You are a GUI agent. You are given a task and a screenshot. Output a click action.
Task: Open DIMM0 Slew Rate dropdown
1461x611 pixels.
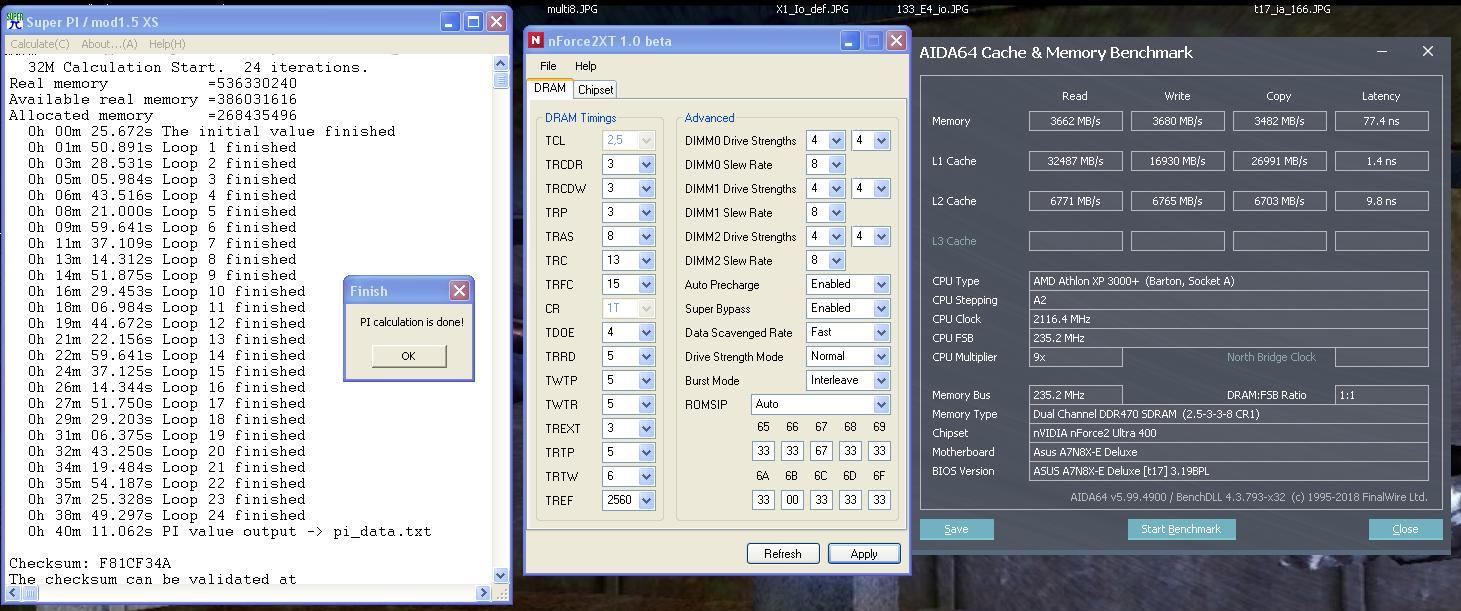click(x=836, y=165)
